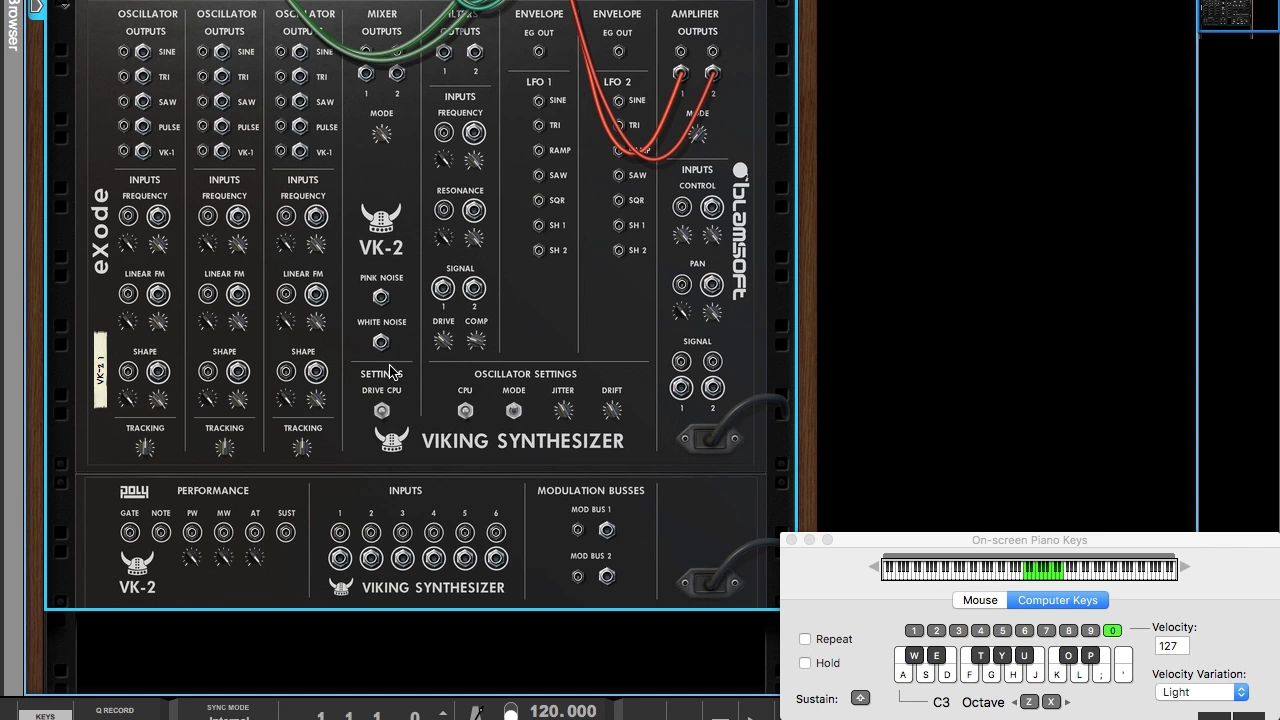Click the LFO 2 SH 2 jack
1280x720 pixels.
click(x=618, y=251)
